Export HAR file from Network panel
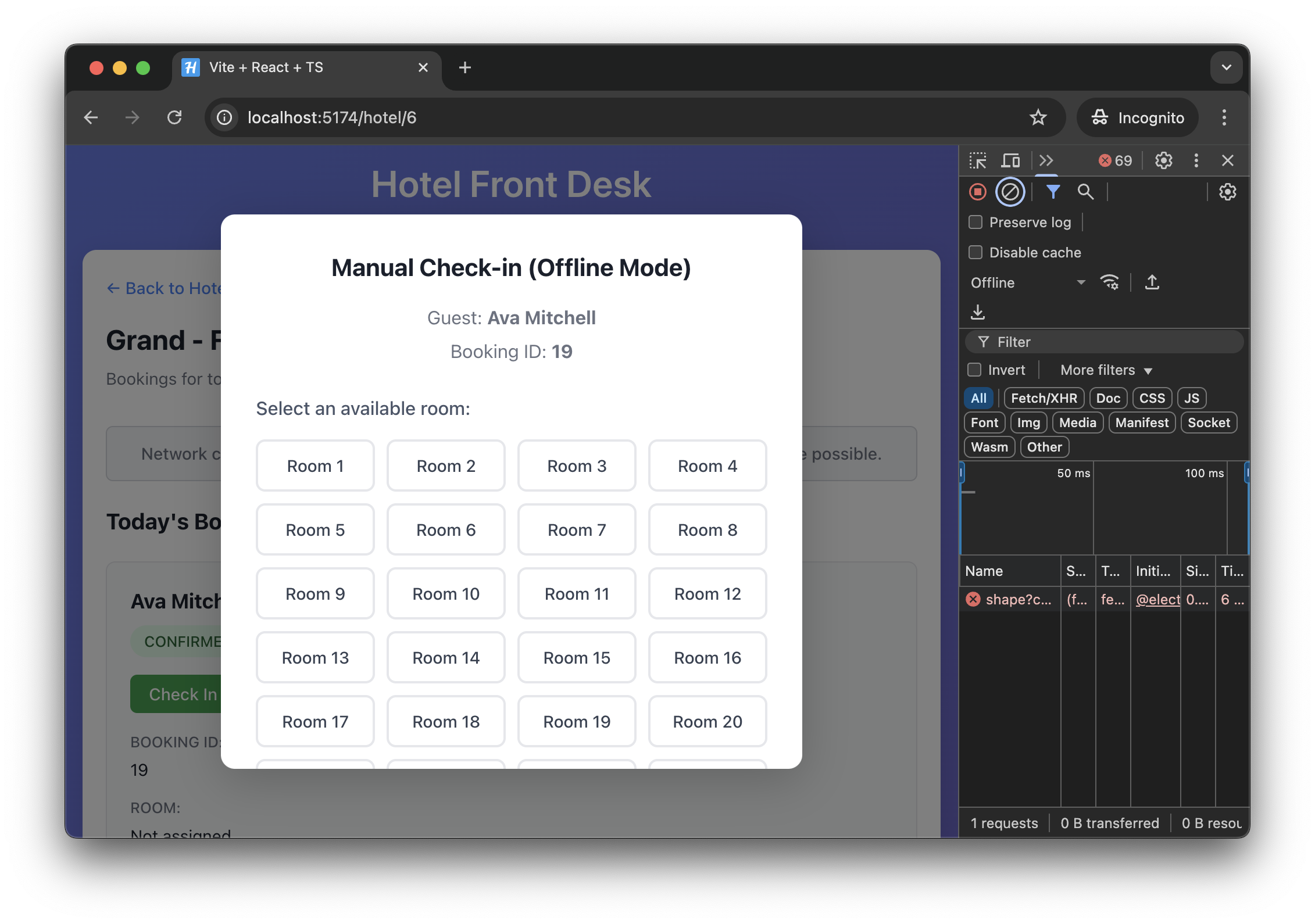Viewport: 1315px width, 924px height. (1152, 282)
